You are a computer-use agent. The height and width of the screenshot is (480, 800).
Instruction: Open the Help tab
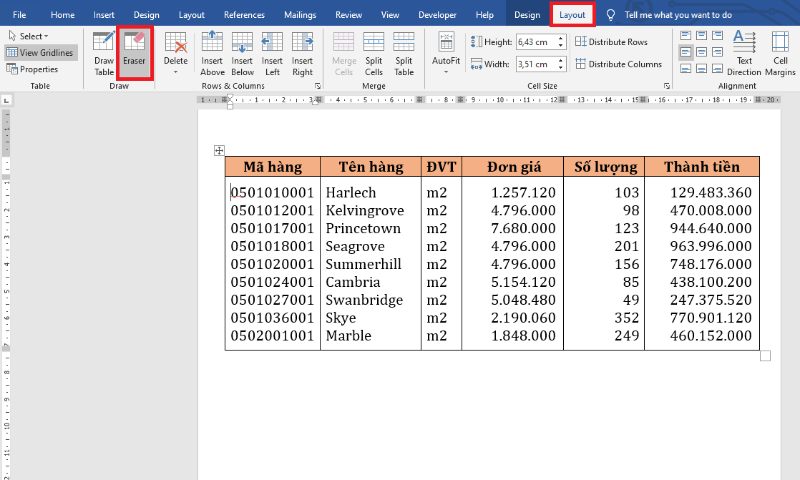pyautogui.click(x=485, y=15)
